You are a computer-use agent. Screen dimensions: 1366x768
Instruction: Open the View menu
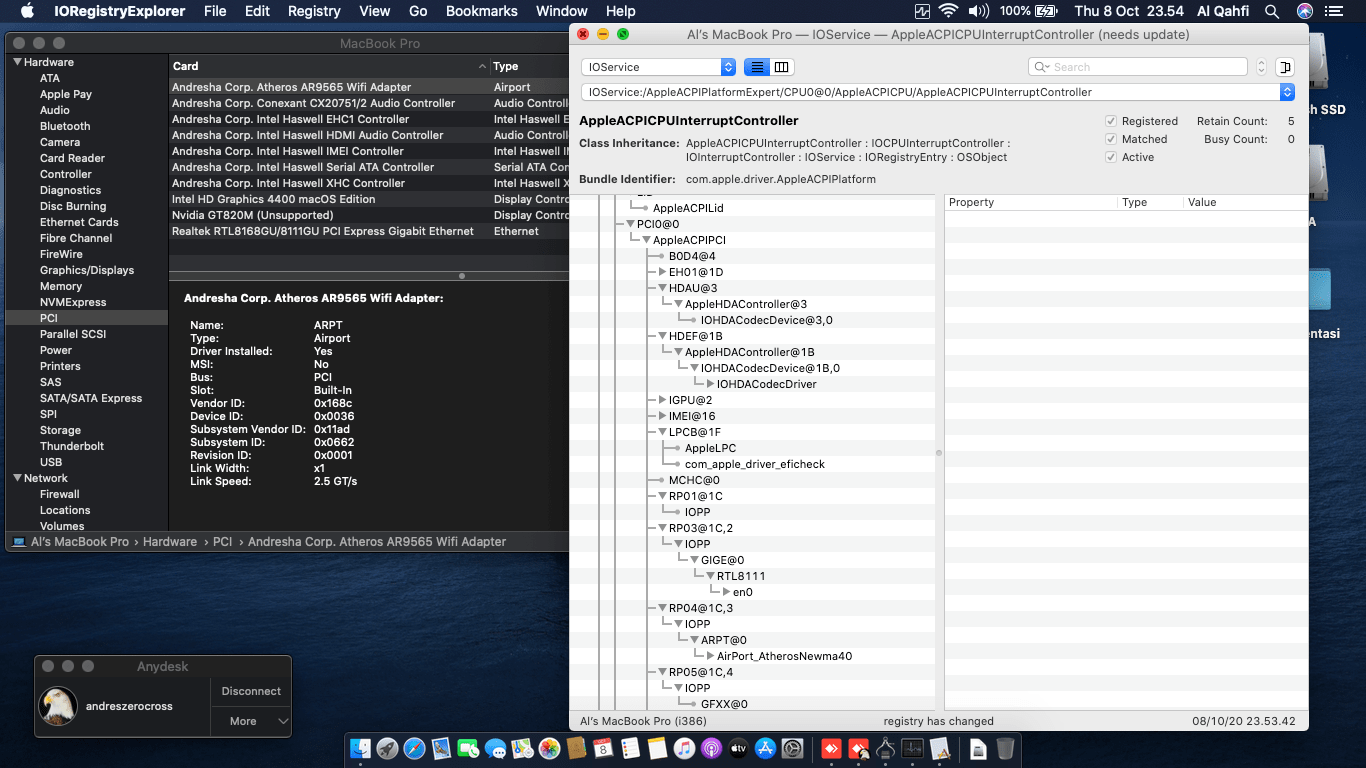pos(375,11)
